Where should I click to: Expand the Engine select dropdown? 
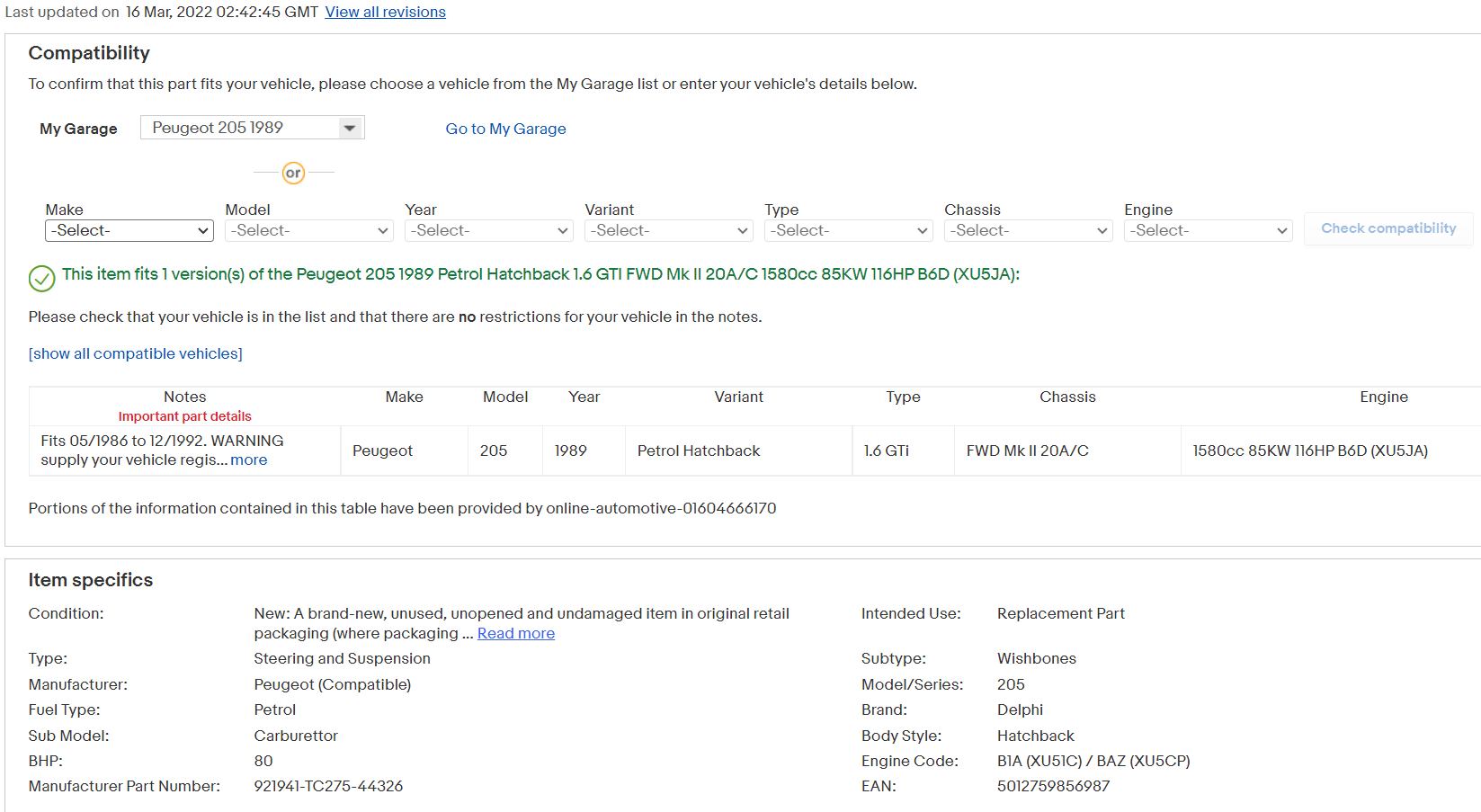(x=1209, y=231)
